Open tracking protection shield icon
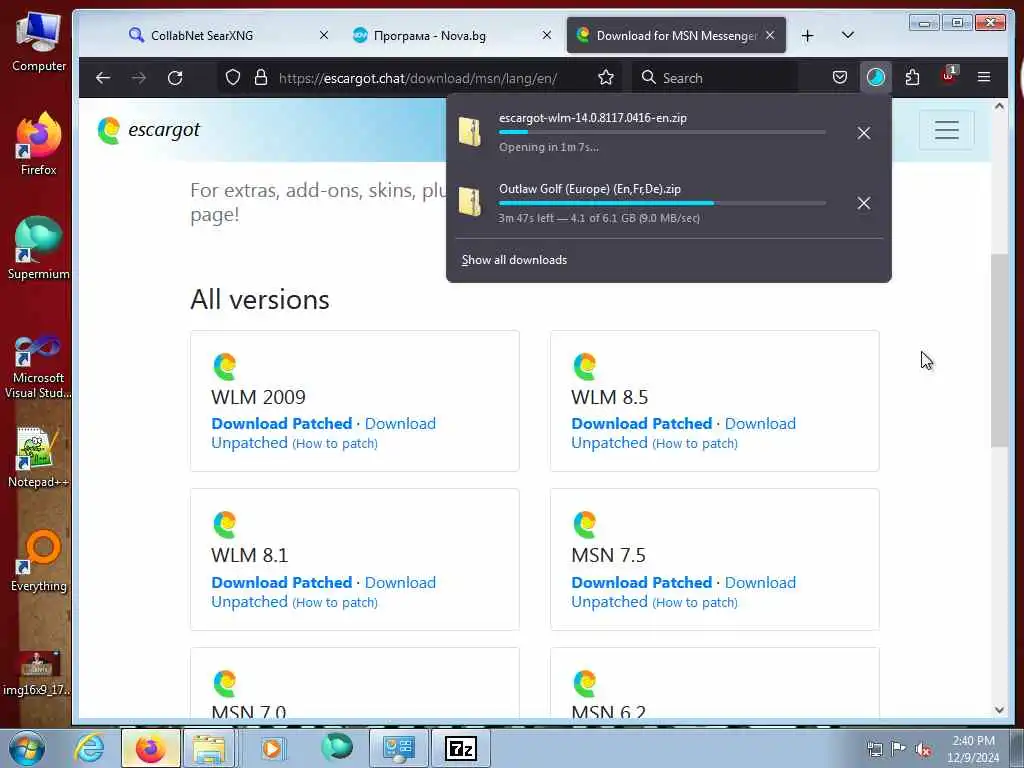1024x768 pixels. [233, 78]
